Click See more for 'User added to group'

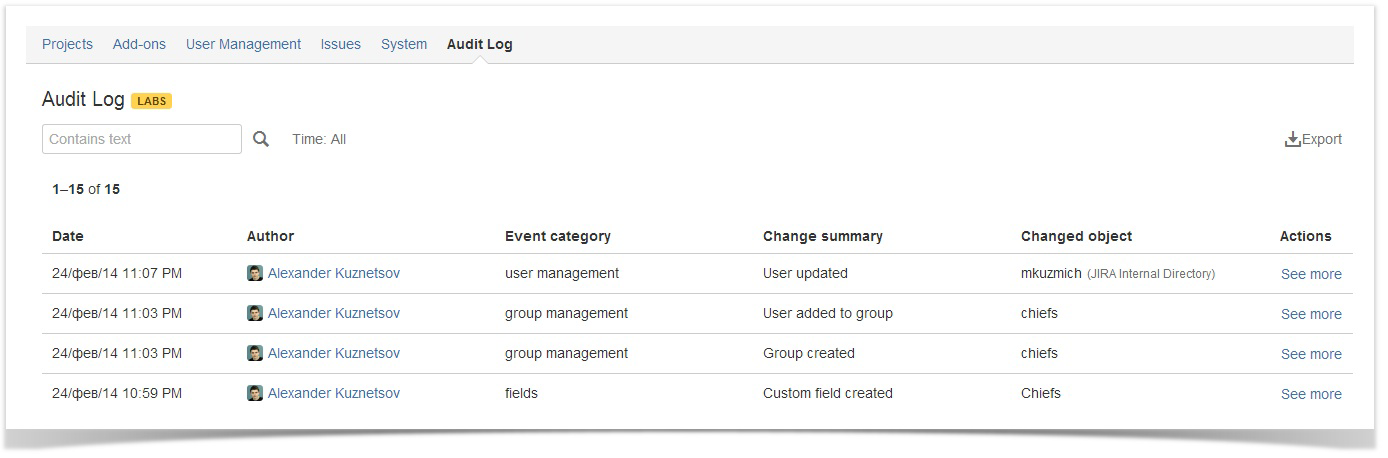pyautogui.click(x=1311, y=314)
